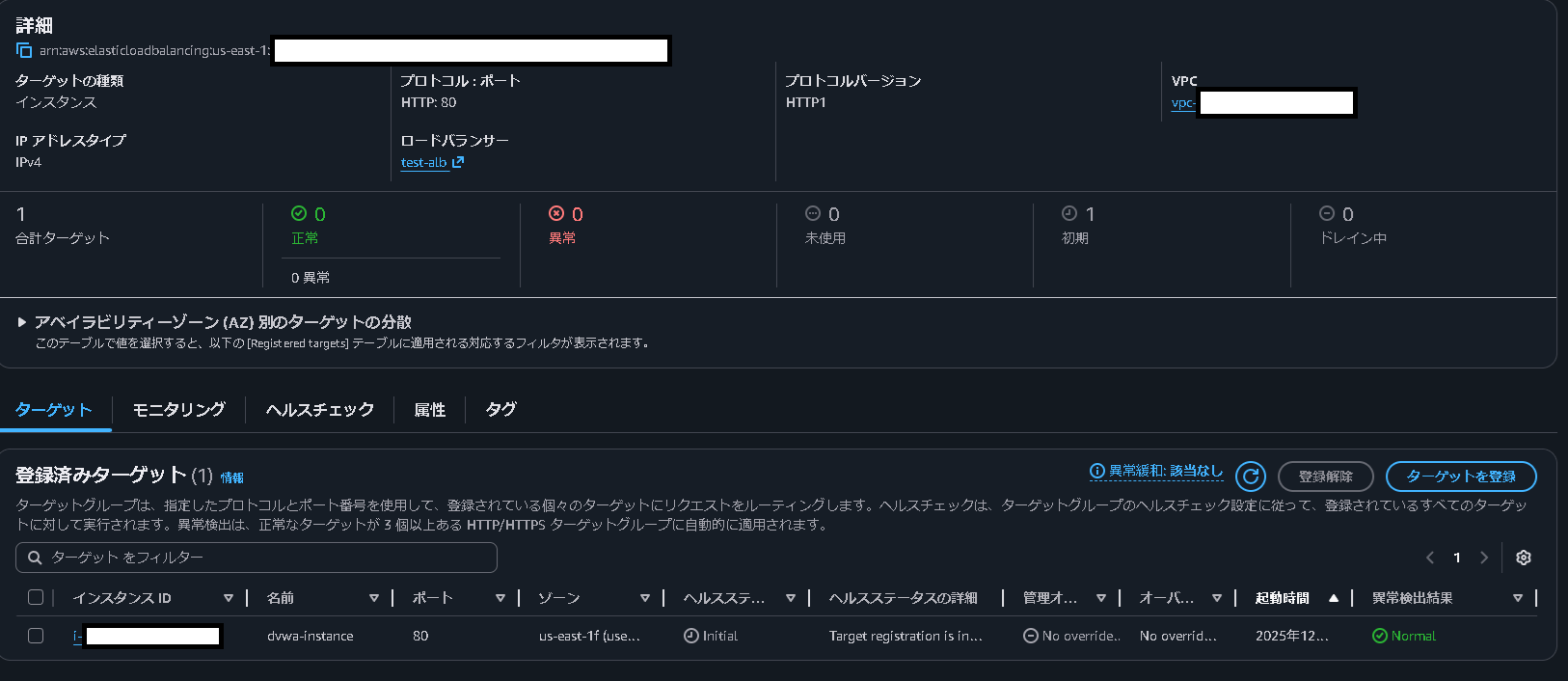The width and height of the screenshot is (1568, 681).
Task: Open the オーバ… column filter dropdown
Action: 1217,598
